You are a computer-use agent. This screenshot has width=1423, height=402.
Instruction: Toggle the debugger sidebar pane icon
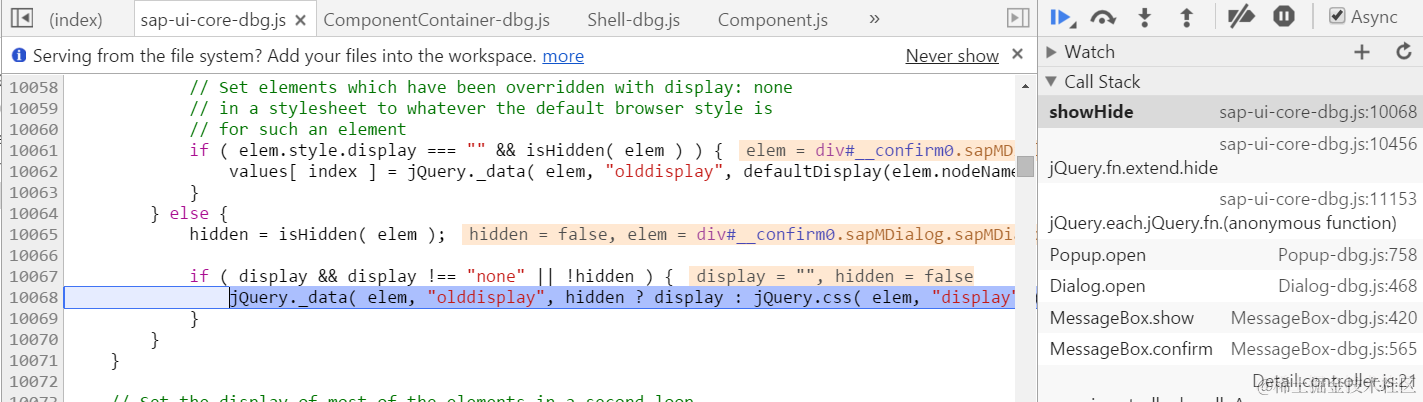click(1017, 18)
